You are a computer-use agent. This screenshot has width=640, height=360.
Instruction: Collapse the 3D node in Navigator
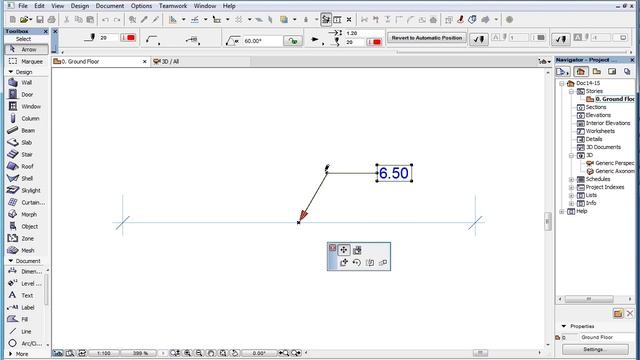(x=571, y=156)
